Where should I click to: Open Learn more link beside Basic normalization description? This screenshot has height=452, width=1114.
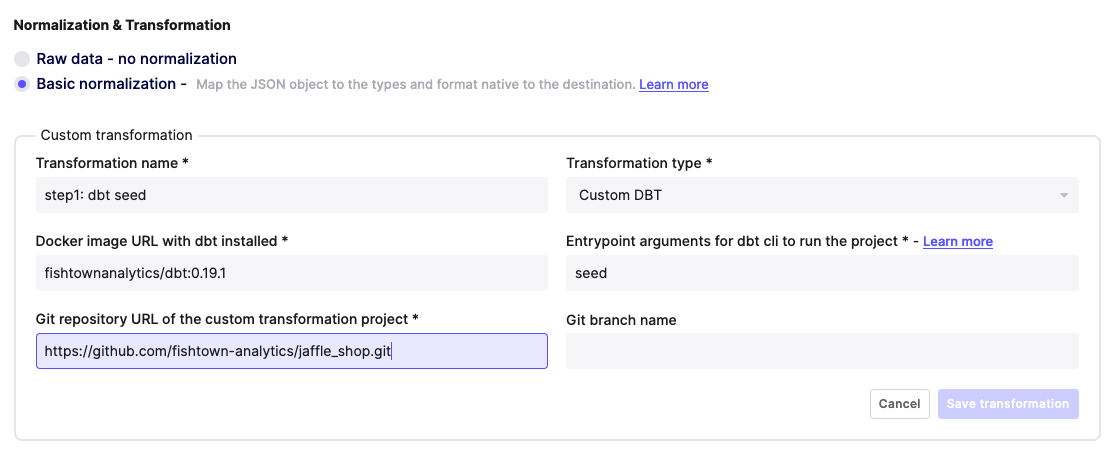[x=673, y=85]
